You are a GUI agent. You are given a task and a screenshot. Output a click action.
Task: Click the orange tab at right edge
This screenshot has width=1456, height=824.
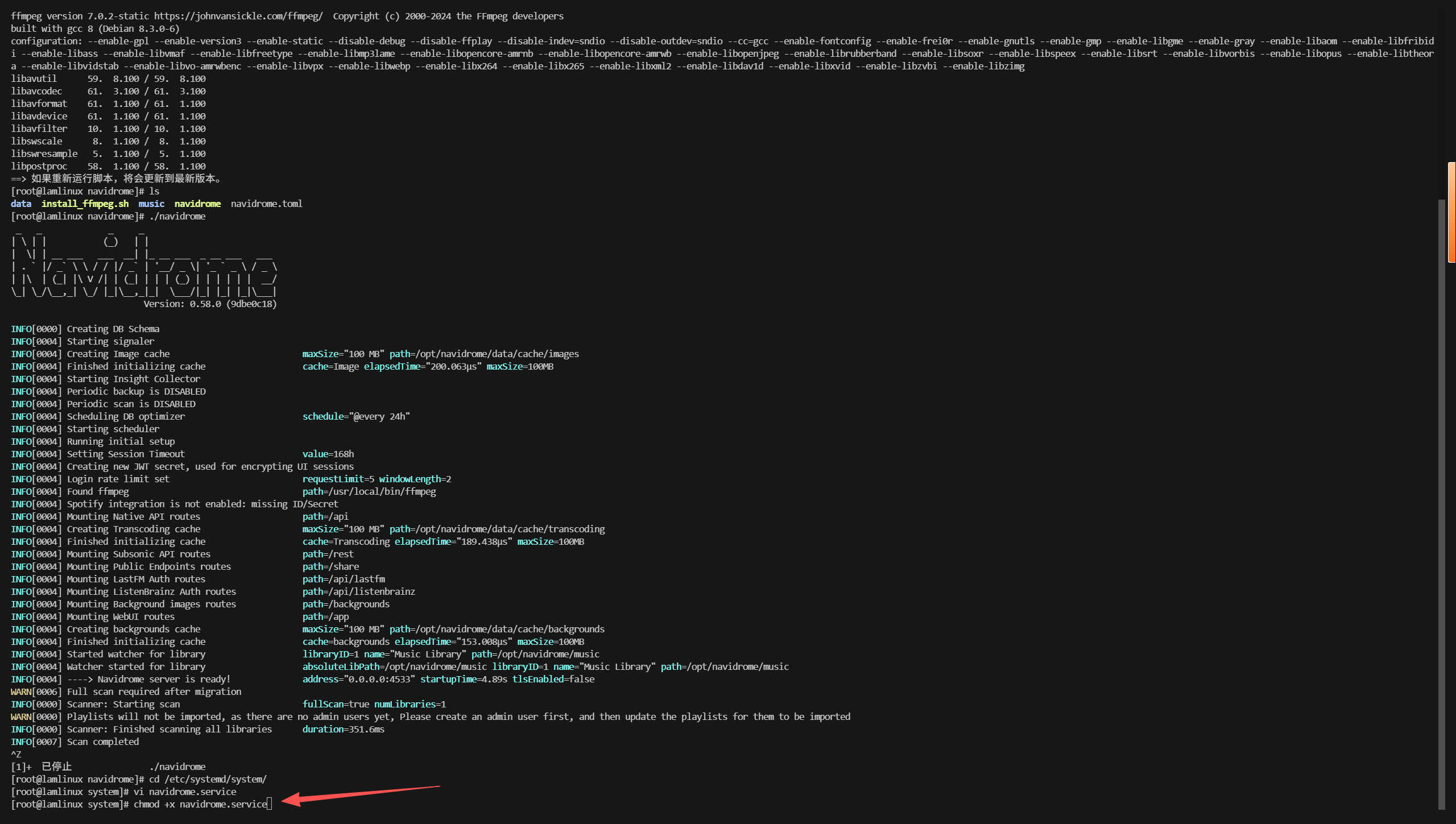pyautogui.click(x=1451, y=212)
